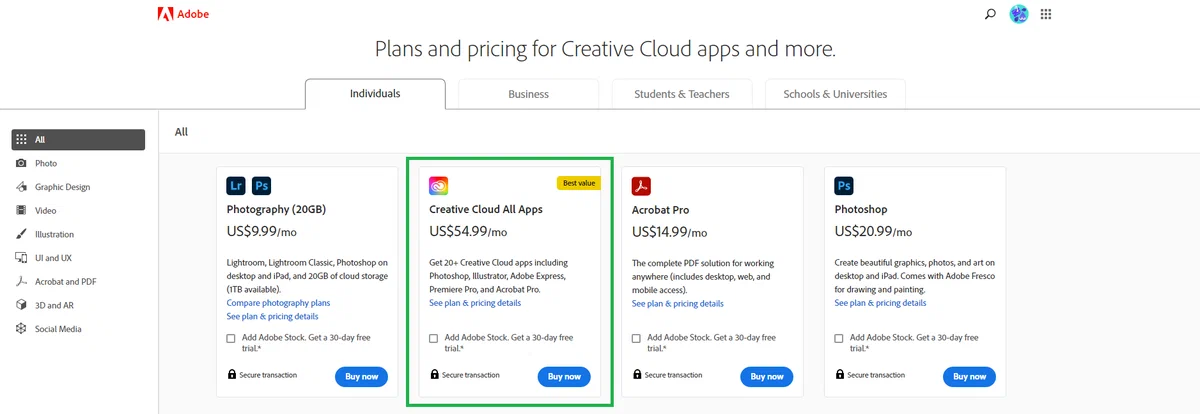Open the app launcher grid icon
1200x414 pixels.
pos(1046,14)
